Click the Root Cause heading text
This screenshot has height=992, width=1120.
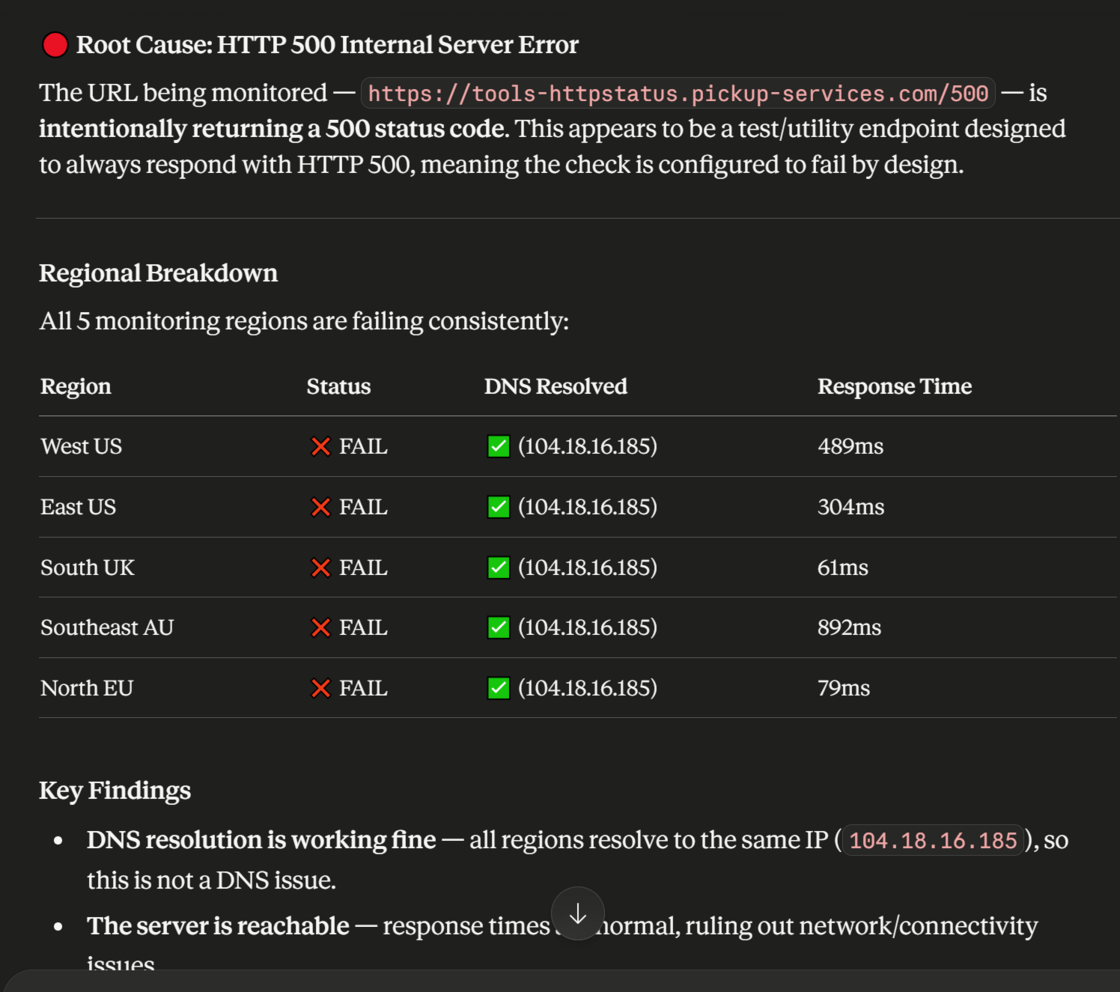click(327, 45)
